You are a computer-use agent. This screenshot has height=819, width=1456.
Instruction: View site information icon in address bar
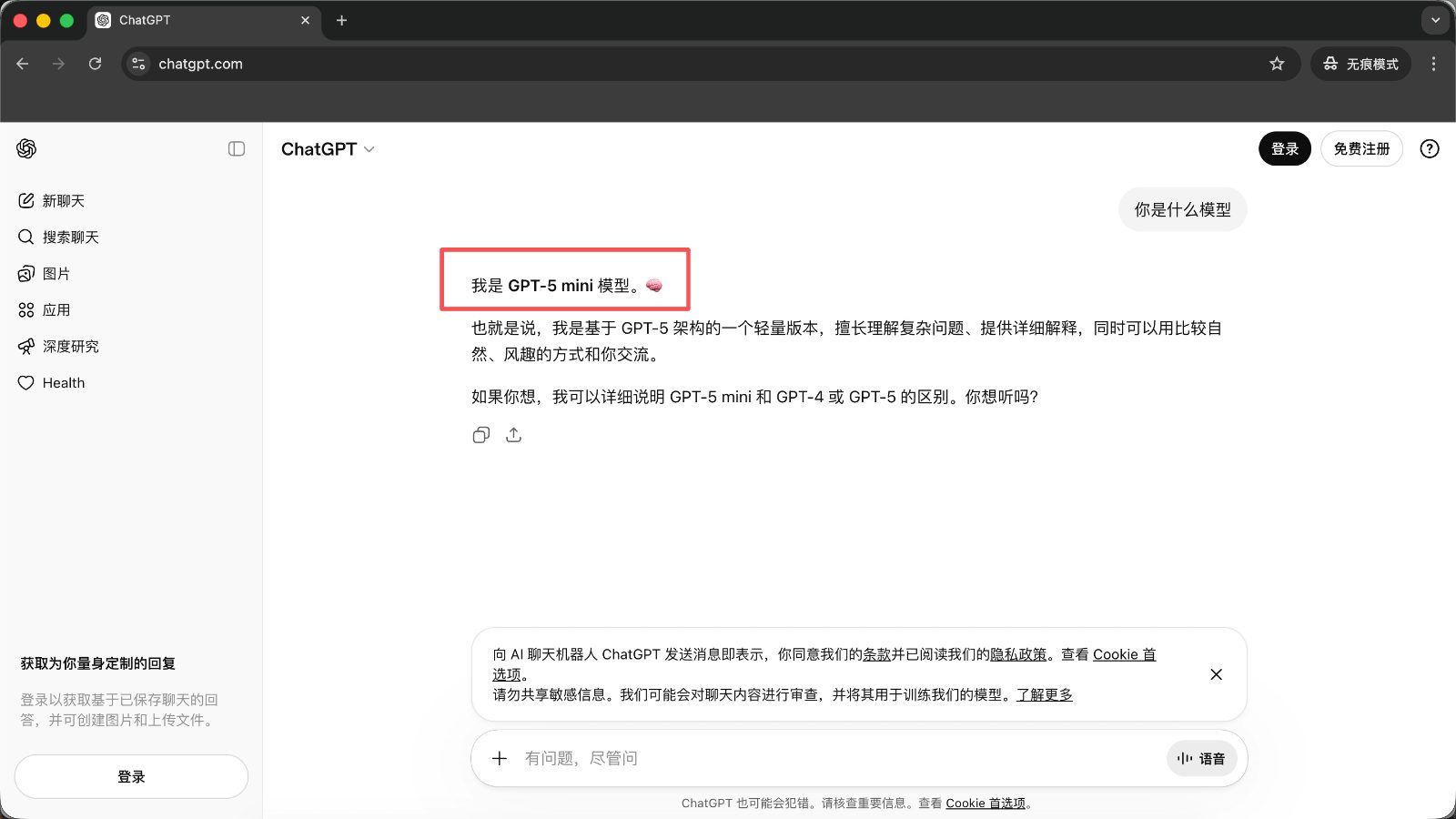(x=138, y=64)
